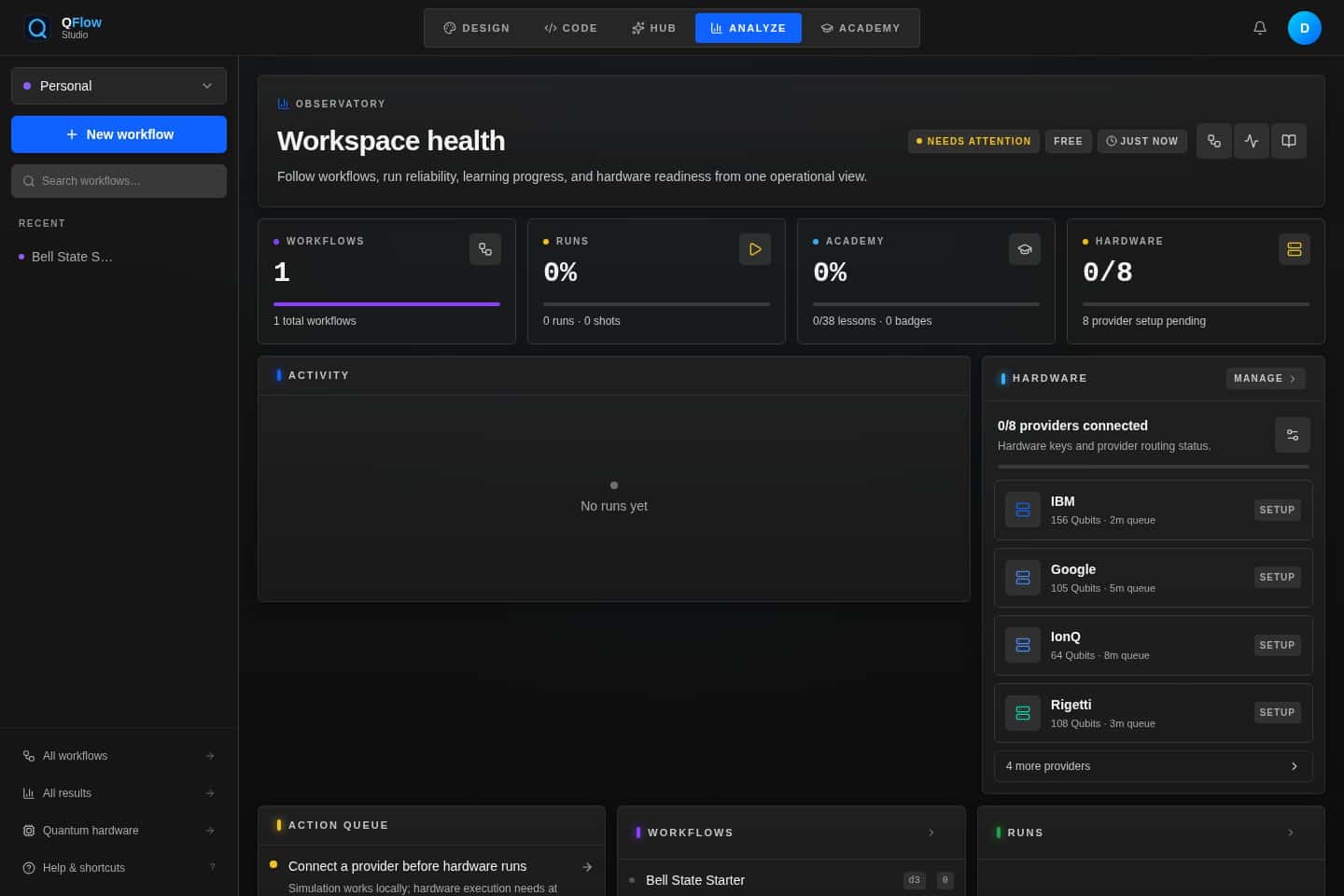Switch to the Hub tab
Image resolution: width=1344 pixels, height=896 pixels.
(x=653, y=28)
